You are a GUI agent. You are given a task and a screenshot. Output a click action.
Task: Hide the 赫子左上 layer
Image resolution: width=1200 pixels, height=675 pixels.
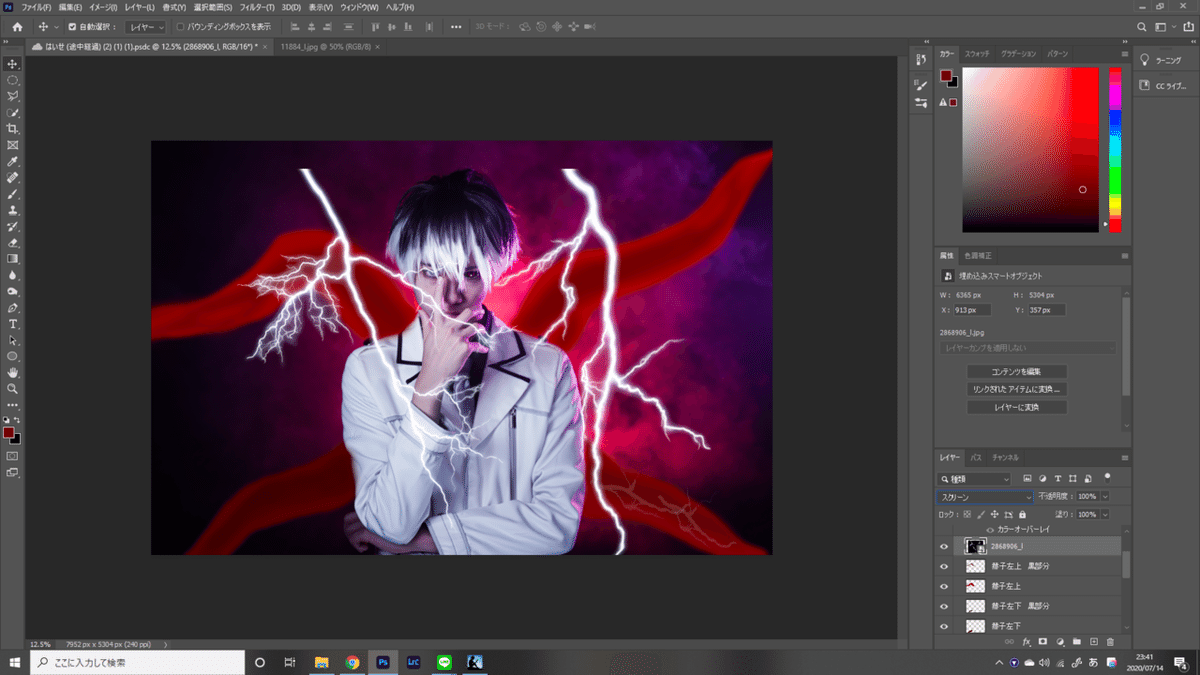[x=944, y=586]
